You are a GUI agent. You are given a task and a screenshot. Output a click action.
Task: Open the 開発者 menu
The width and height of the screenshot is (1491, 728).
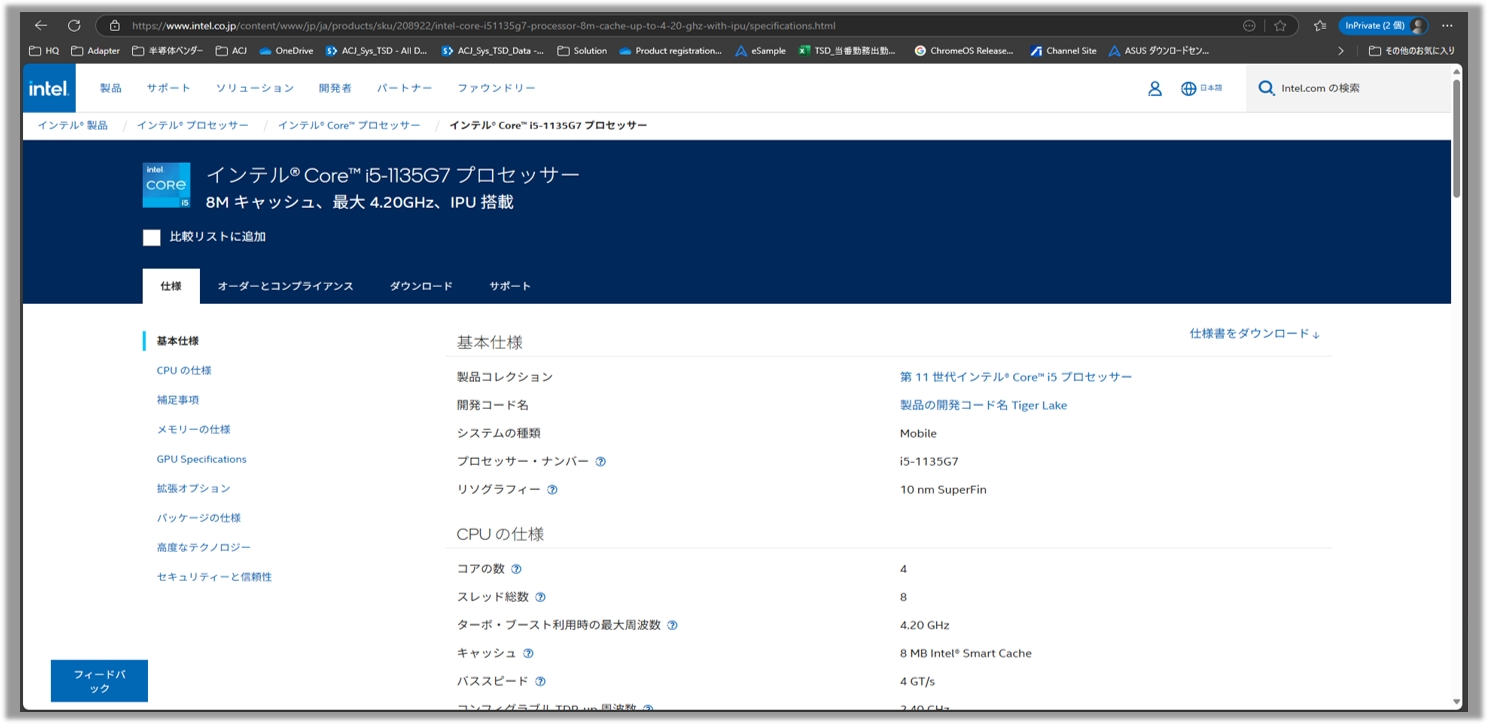pos(335,88)
